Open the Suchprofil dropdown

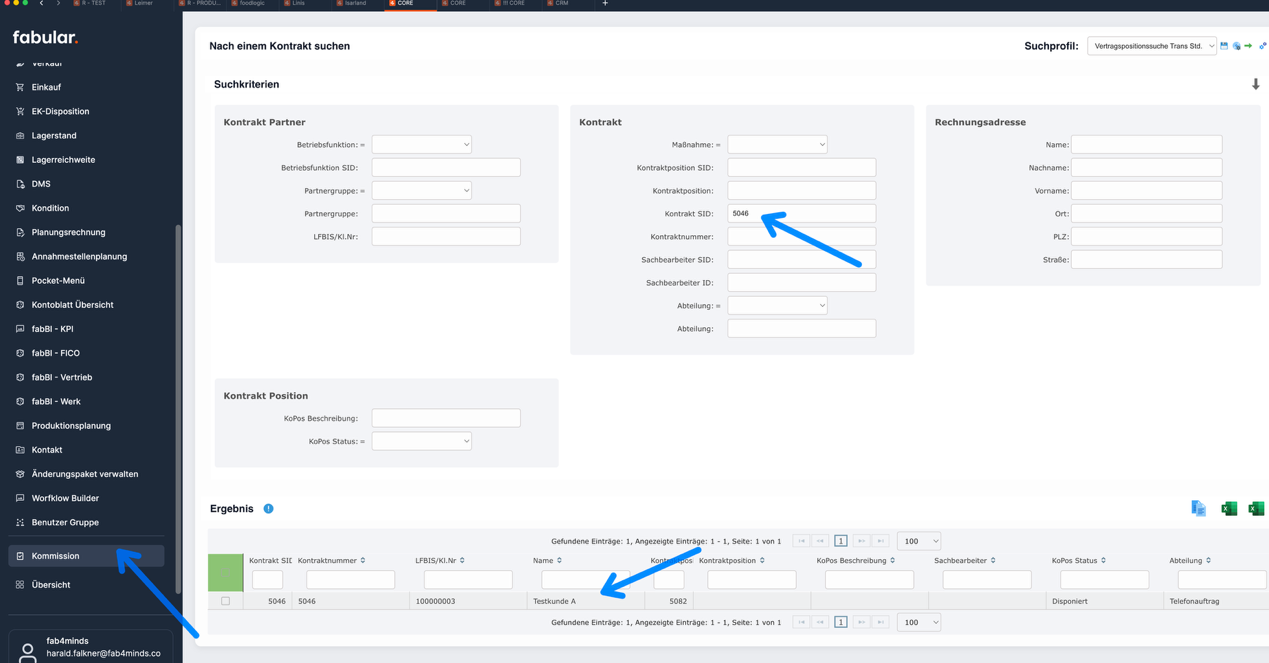pyautogui.click(x=1151, y=46)
